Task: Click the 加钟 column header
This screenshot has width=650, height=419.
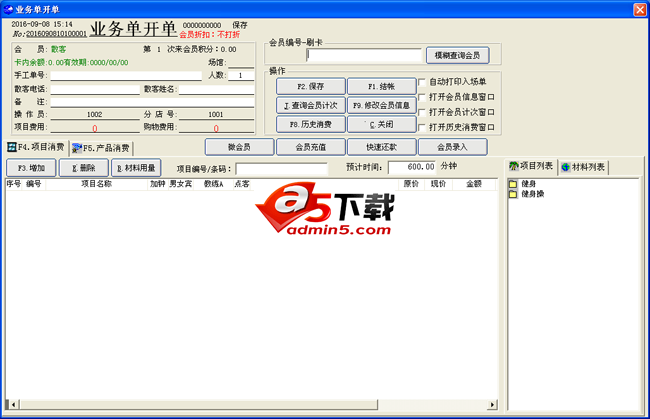Action: [x=158, y=184]
